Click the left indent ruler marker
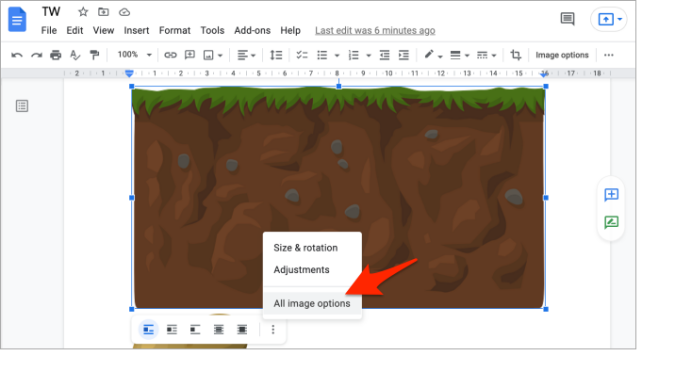675x388 pixels. click(129, 74)
